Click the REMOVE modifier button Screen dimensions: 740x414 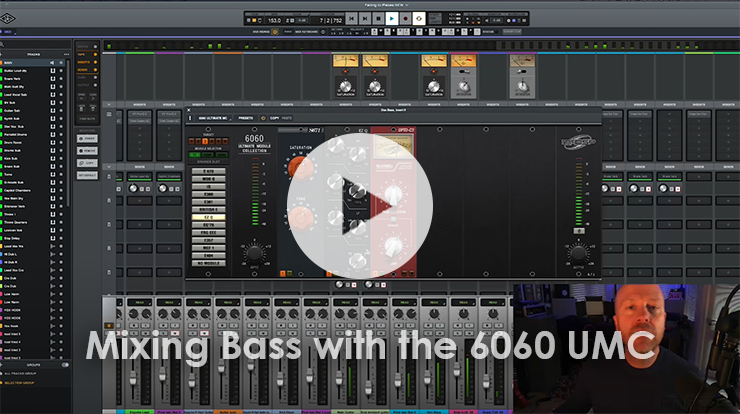click(87, 151)
